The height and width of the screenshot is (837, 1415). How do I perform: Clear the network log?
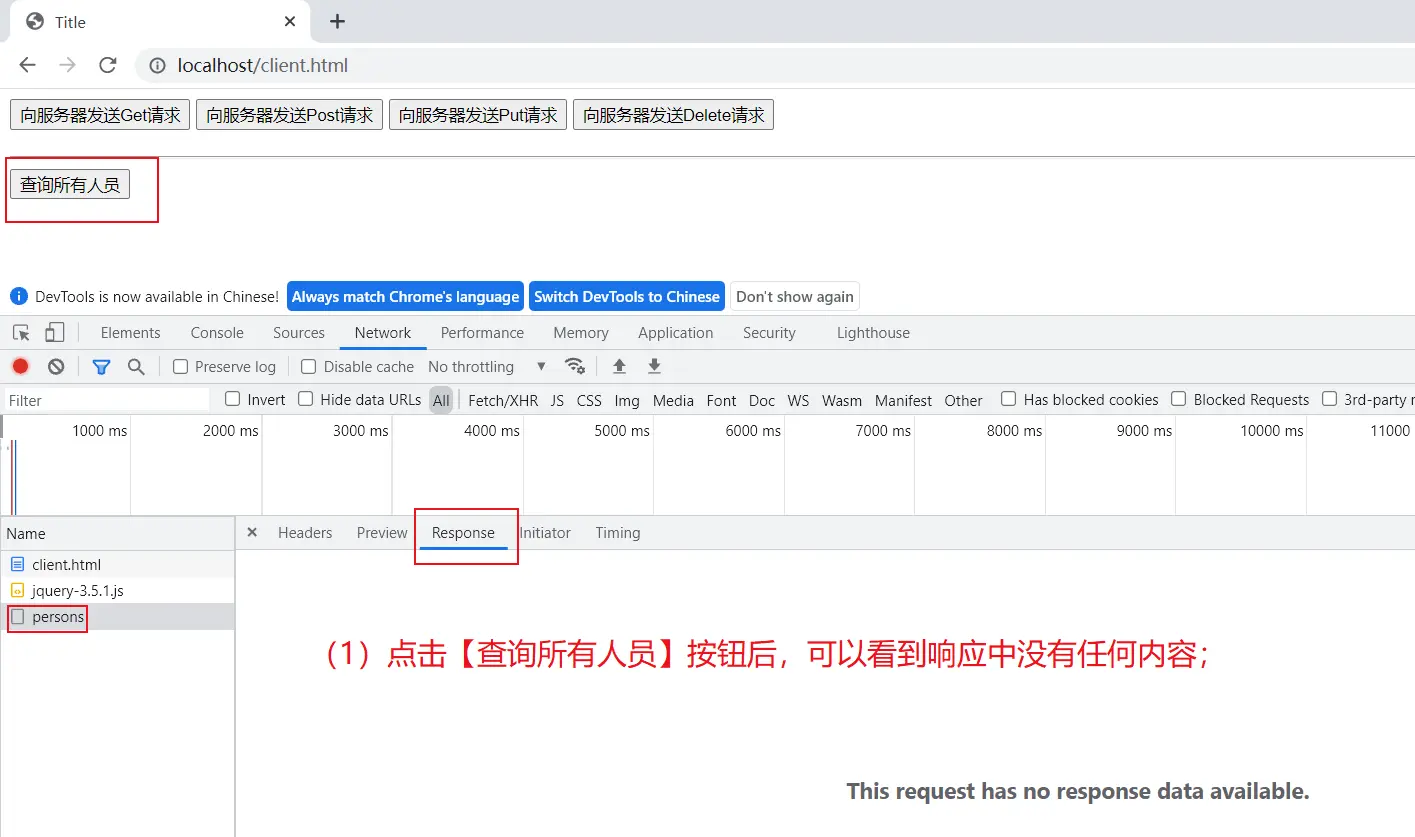(x=56, y=367)
